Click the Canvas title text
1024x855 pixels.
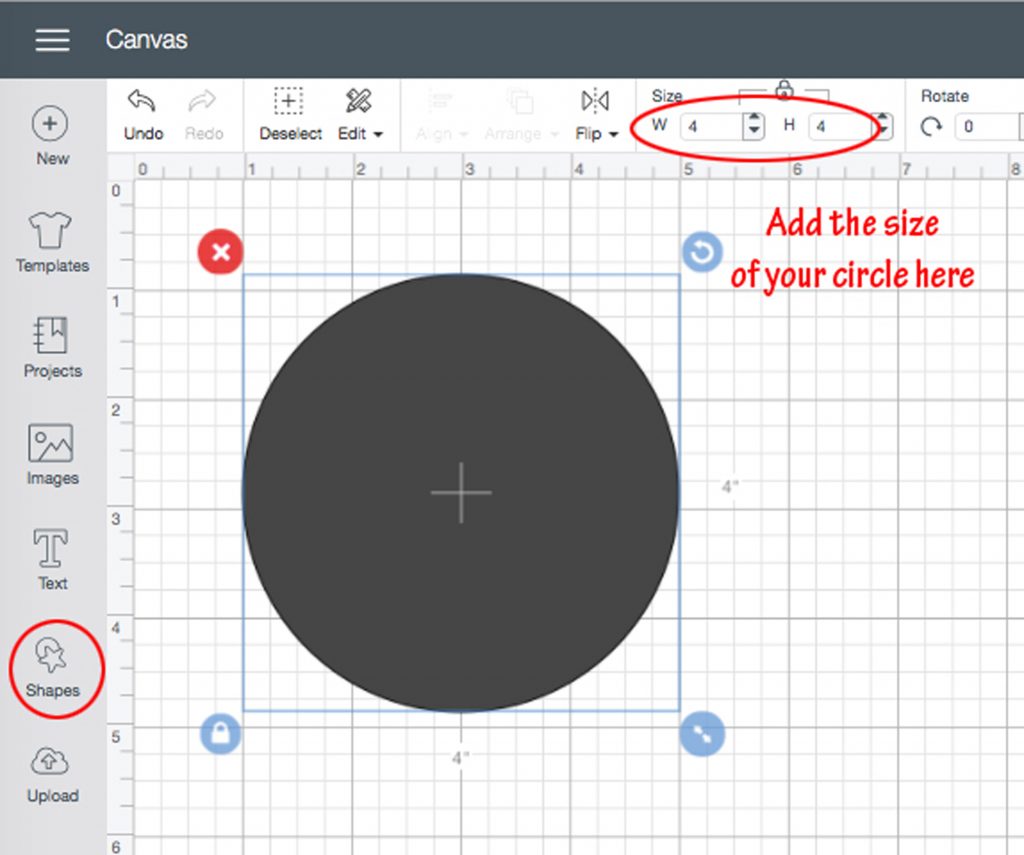[x=146, y=40]
